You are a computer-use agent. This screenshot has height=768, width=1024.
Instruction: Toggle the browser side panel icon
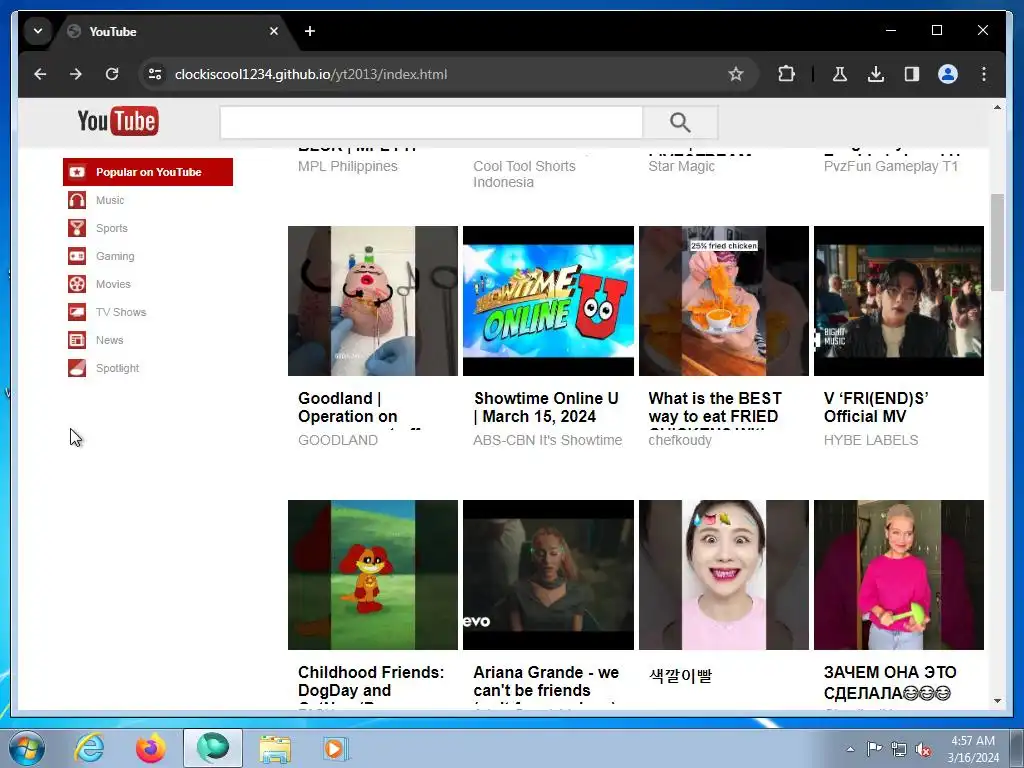click(x=912, y=74)
